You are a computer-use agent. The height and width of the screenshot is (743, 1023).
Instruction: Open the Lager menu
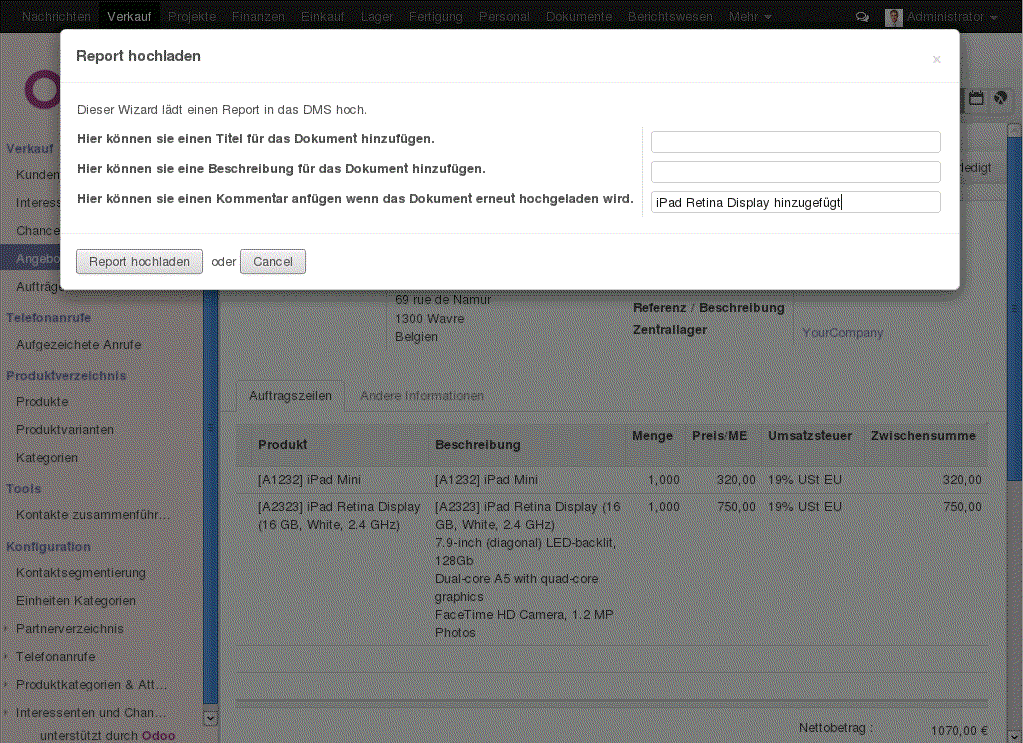[377, 17]
